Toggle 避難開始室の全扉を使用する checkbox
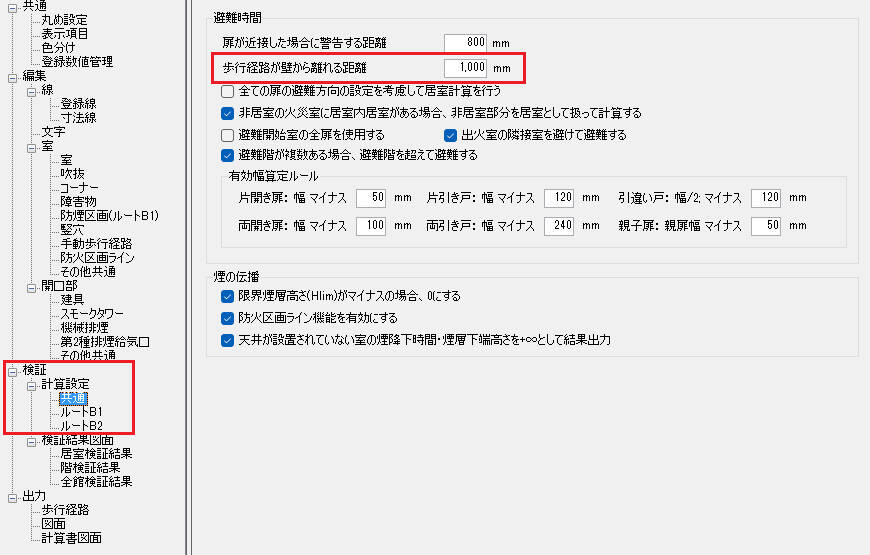 point(227,135)
